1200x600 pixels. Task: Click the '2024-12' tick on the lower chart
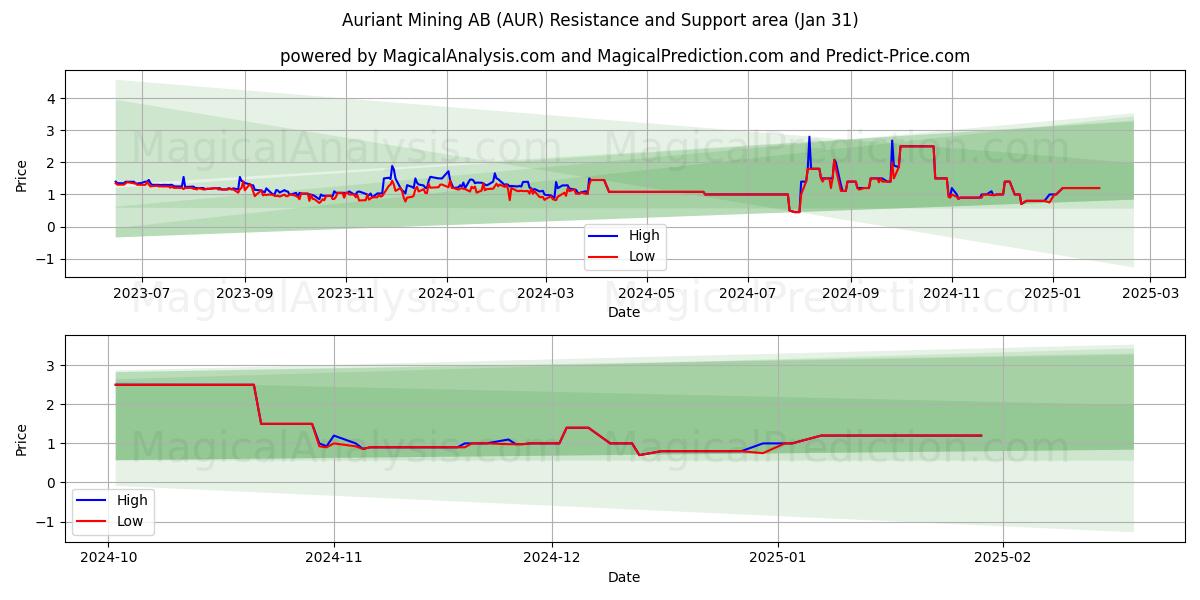coord(552,558)
